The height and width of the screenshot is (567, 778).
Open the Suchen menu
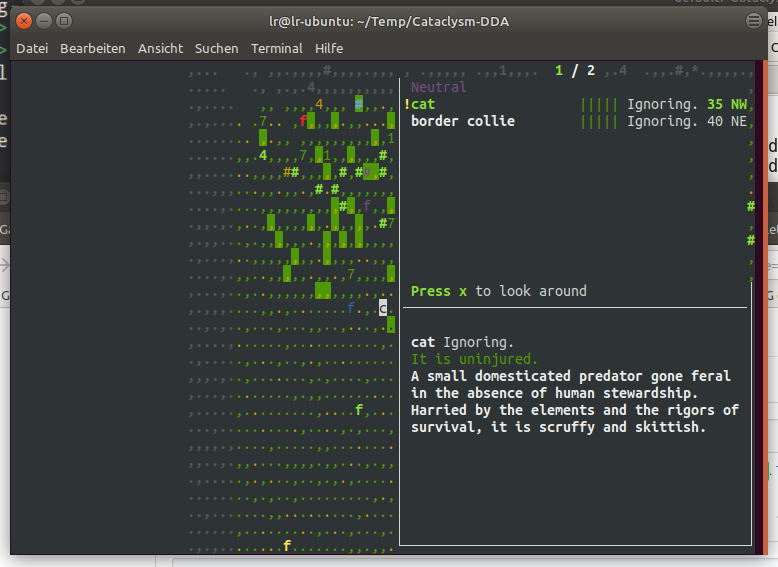pyautogui.click(x=216, y=49)
